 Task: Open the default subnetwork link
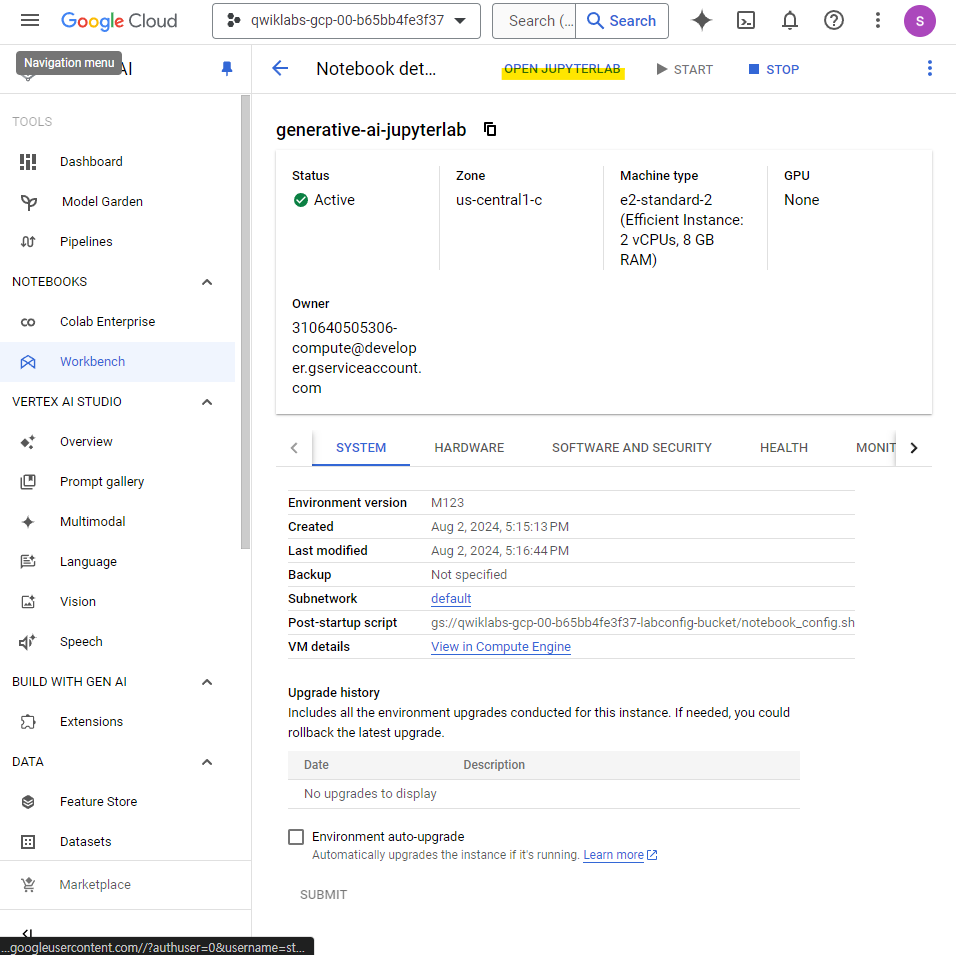pyautogui.click(x=451, y=599)
